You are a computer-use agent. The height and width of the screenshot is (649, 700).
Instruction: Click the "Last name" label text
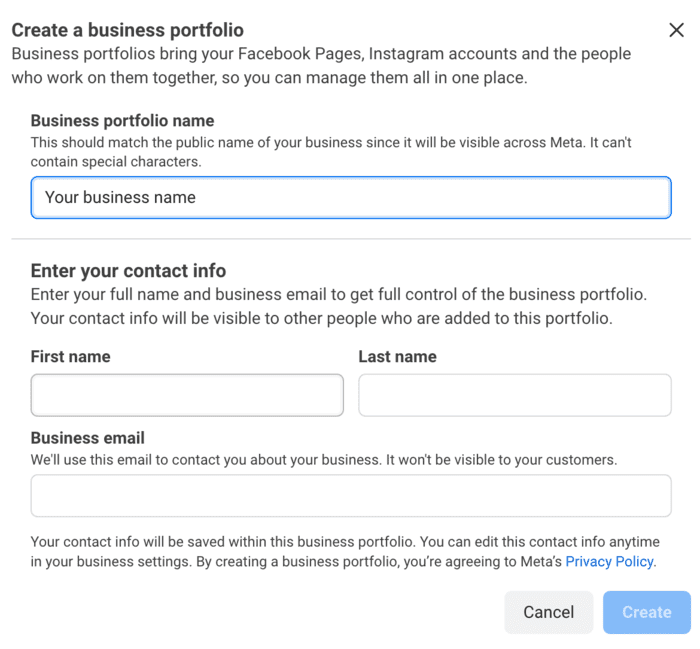click(x=397, y=356)
